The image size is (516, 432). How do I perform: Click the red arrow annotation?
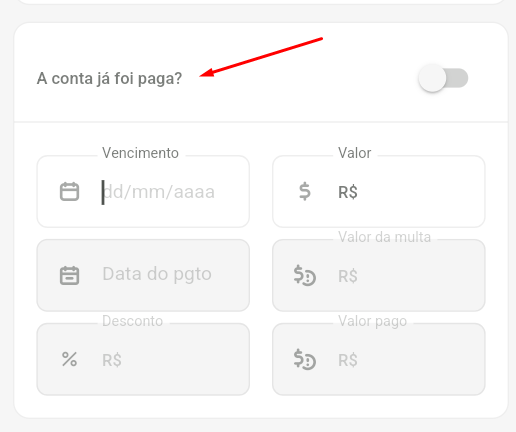coord(261,57)
